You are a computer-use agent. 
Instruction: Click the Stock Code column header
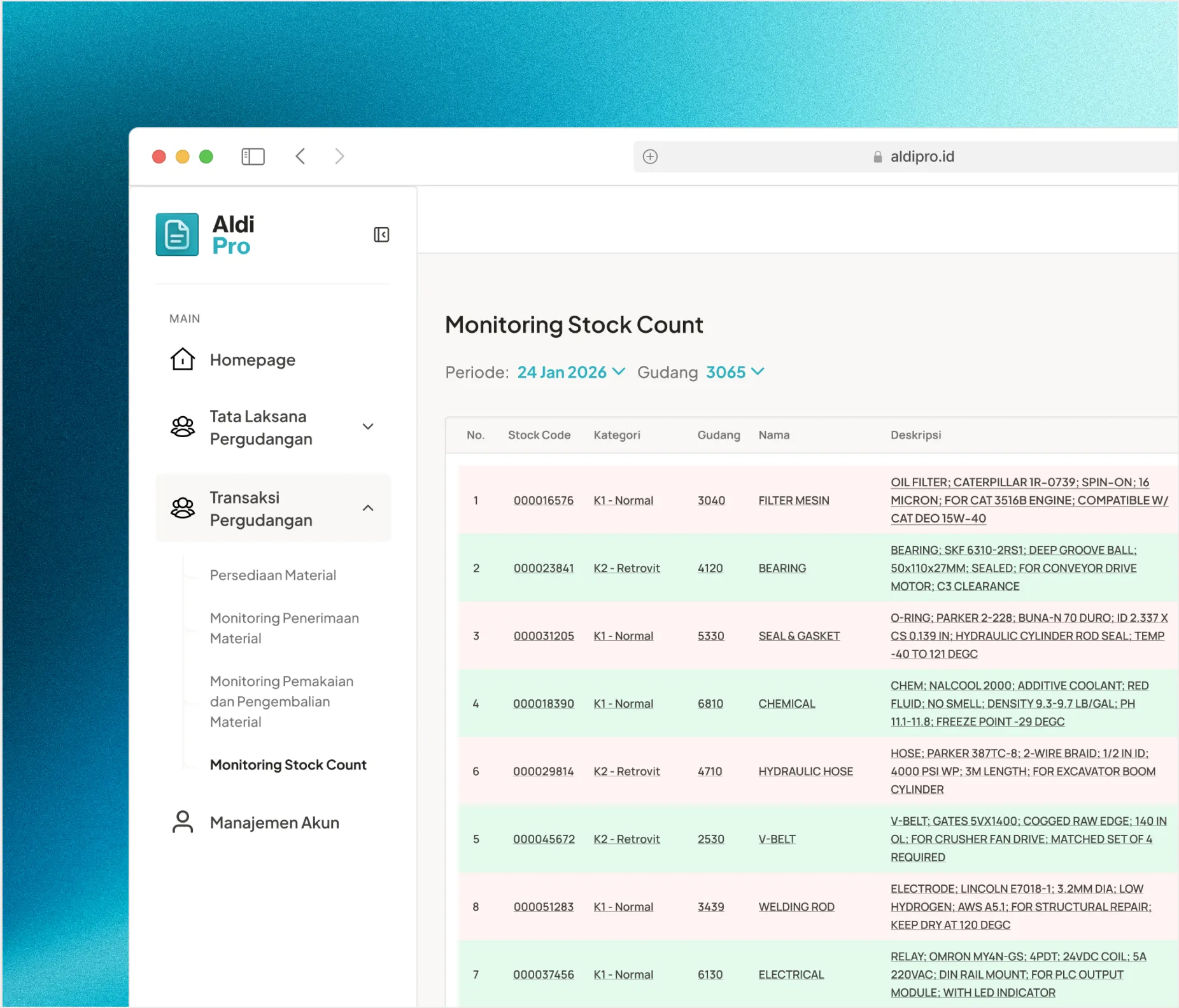pos(539,435)
